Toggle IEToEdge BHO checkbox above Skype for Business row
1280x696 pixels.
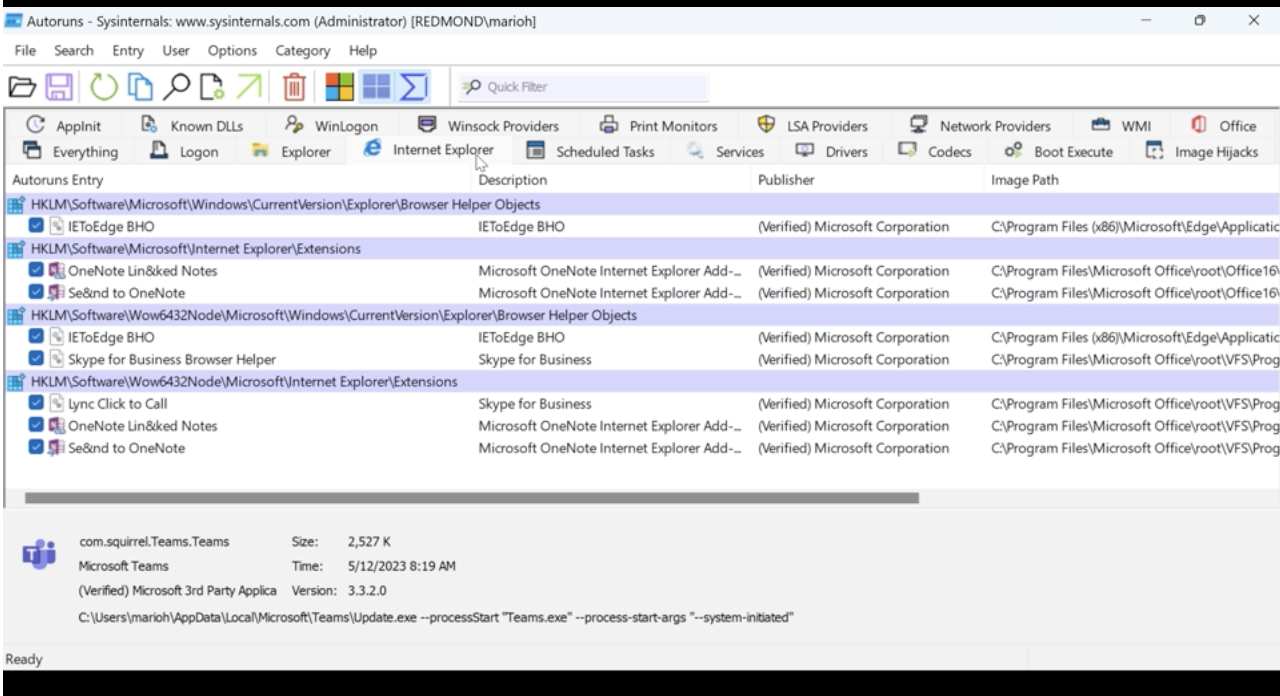point(37,337)
